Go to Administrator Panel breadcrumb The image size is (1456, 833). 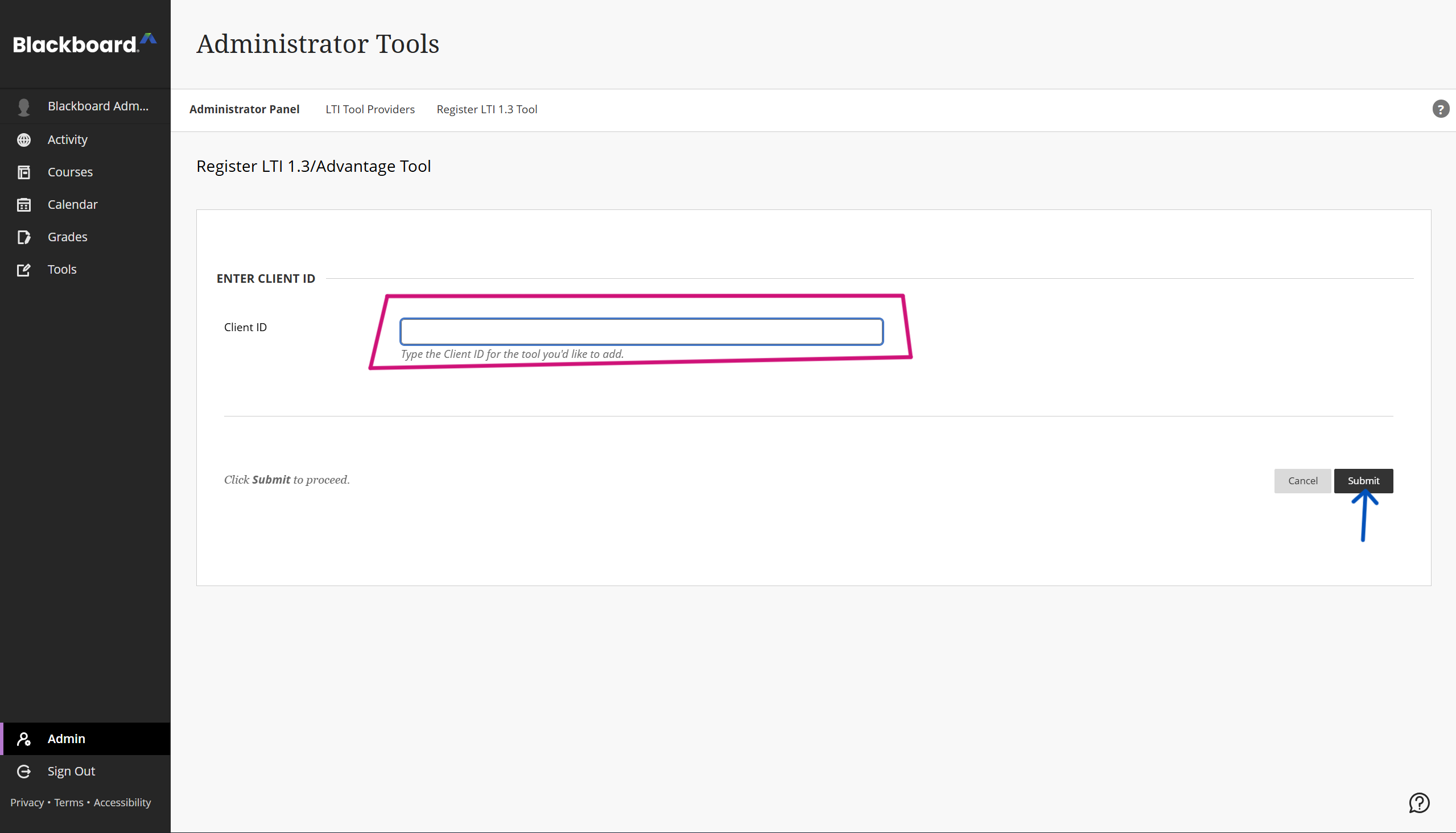pos(244,109)
